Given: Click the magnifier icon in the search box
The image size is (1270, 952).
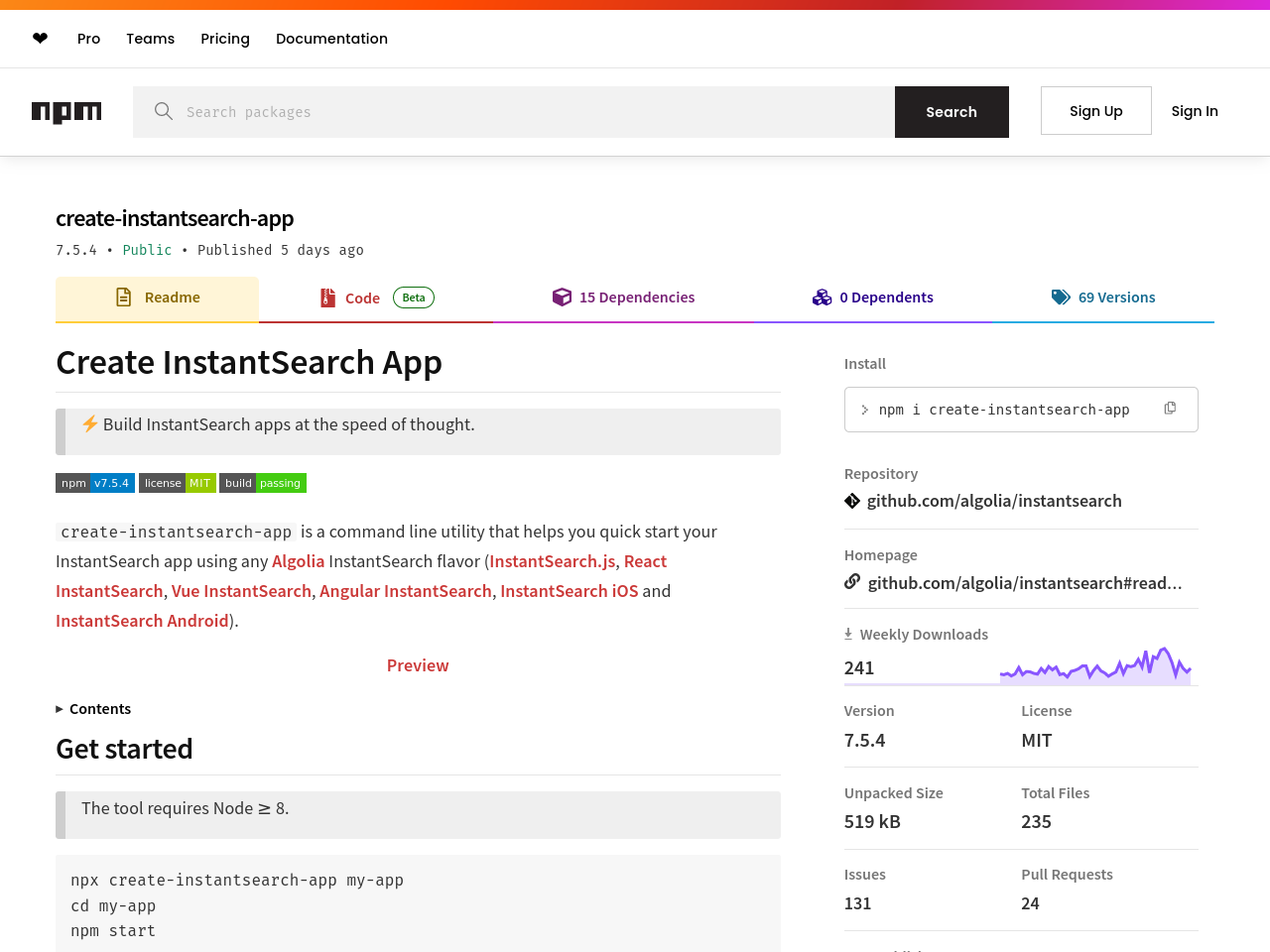Looking at the screenshot, I should [164, 111].
